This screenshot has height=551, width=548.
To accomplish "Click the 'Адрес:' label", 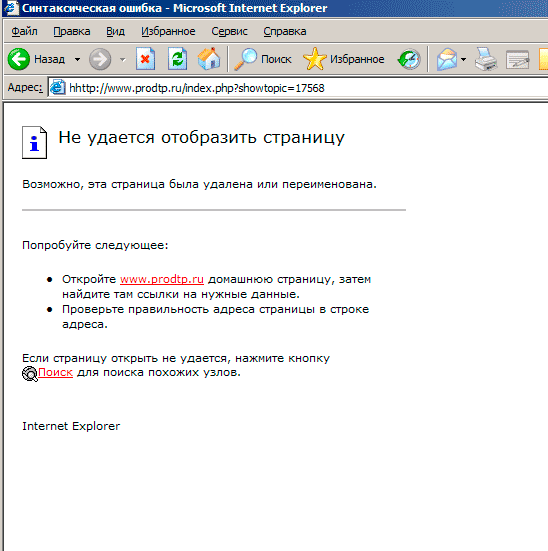I will [x=25, y=87].
